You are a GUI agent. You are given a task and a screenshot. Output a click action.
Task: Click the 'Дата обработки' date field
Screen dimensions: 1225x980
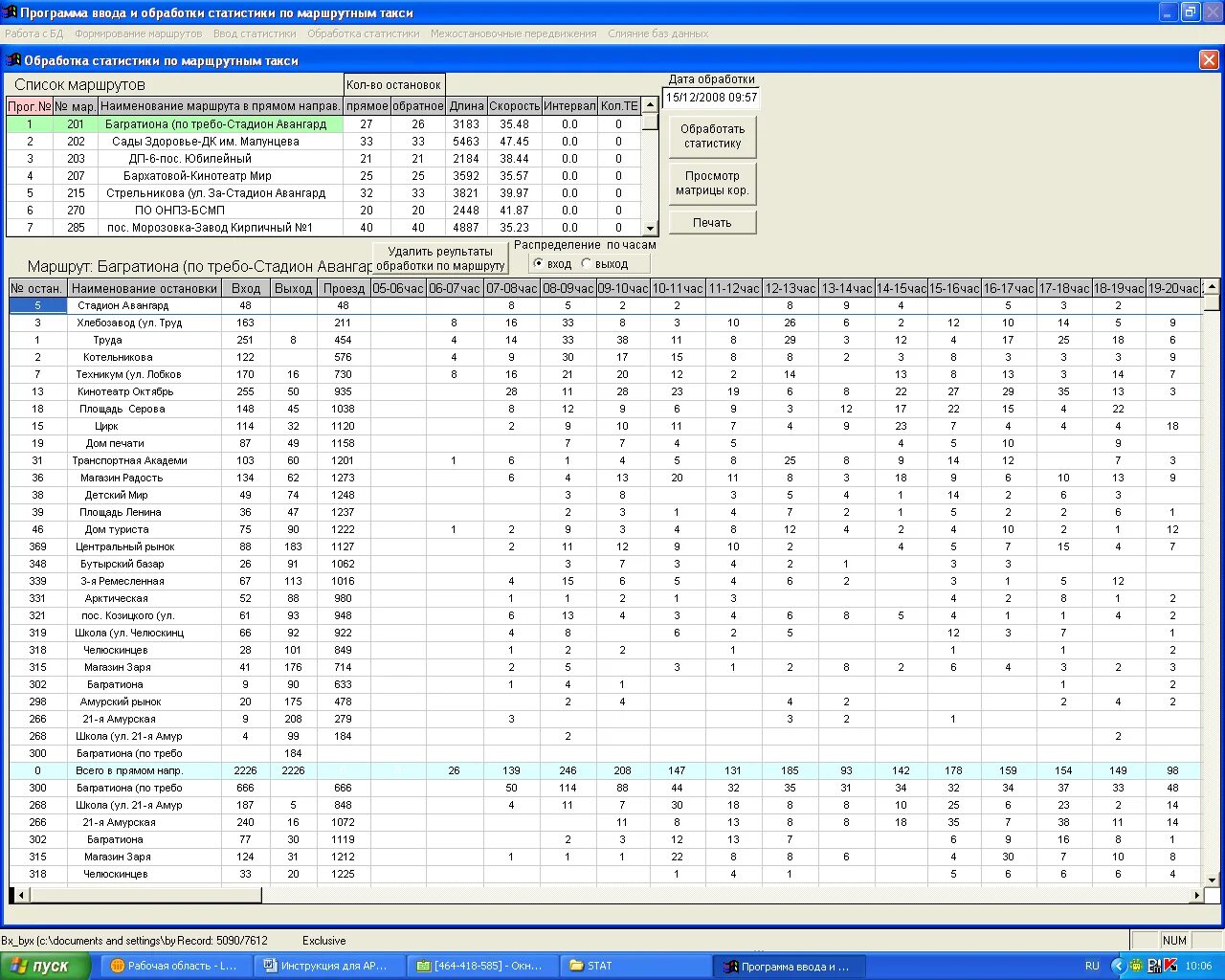pyautogui.click(x=711, y=98)
